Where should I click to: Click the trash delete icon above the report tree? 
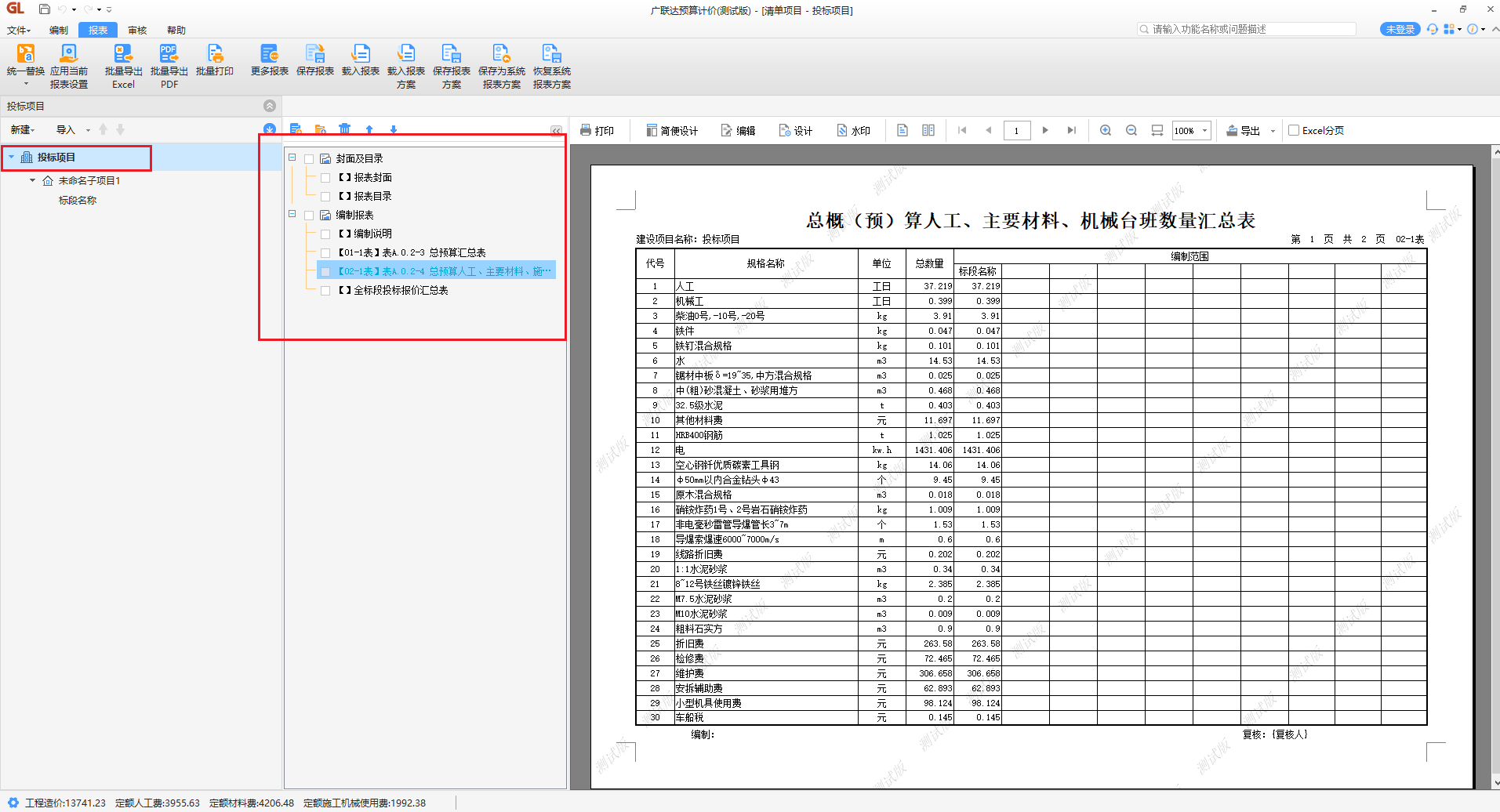tap(344, 129)
